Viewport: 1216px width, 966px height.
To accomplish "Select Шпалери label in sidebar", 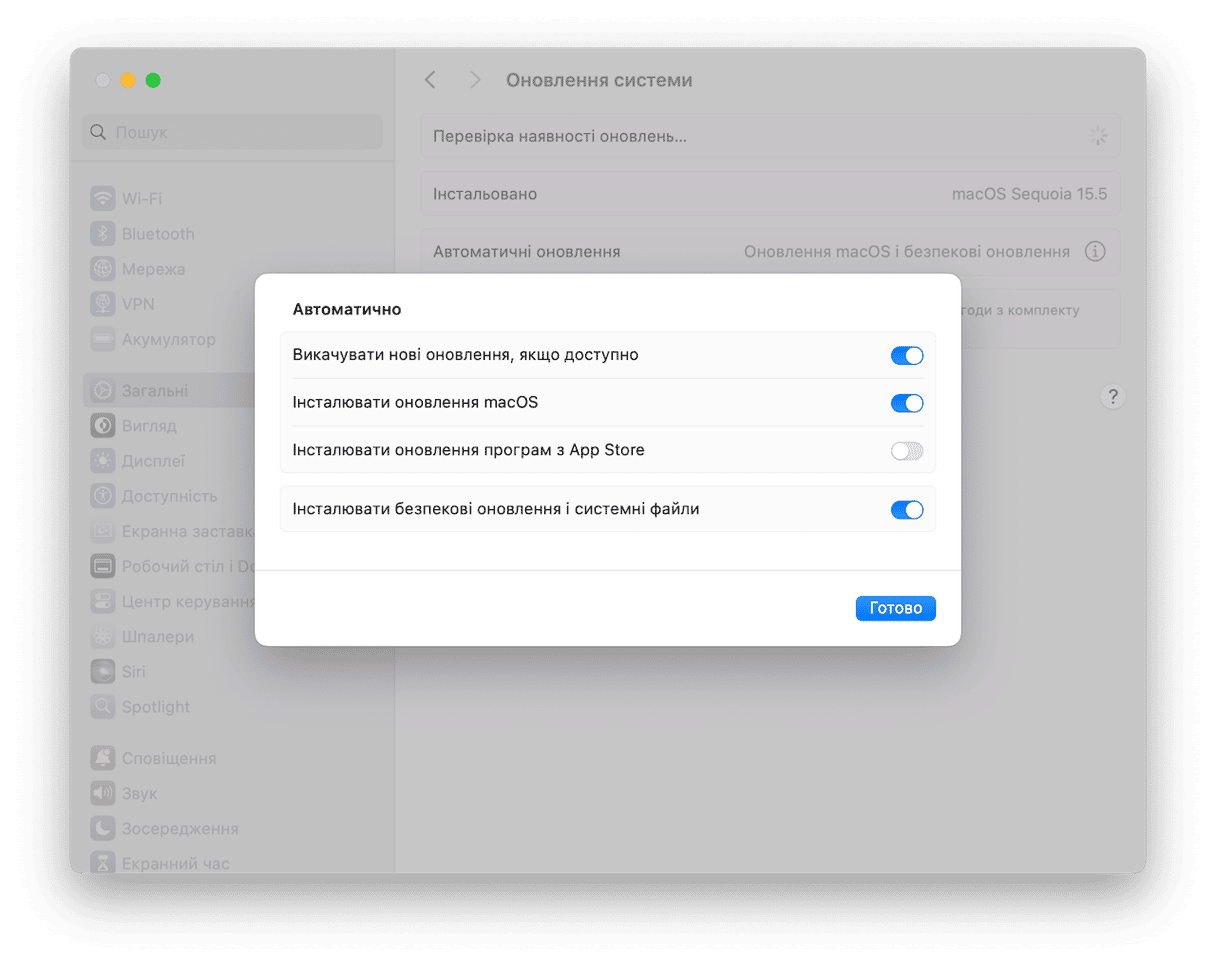I will (x=158, y=637).
